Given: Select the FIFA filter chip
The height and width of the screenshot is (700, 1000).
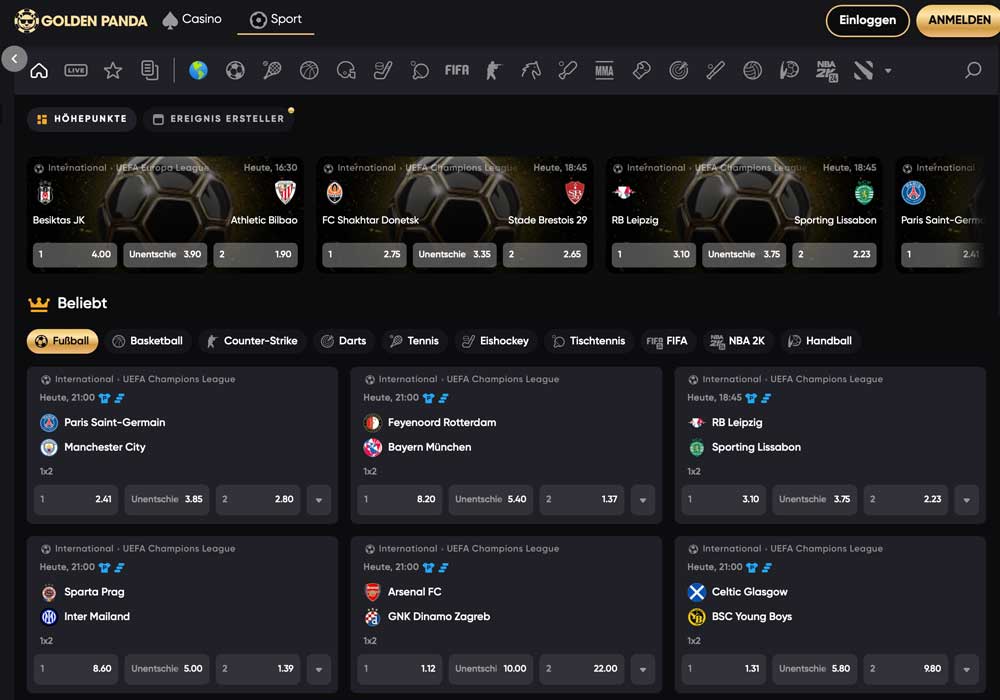Looking at the screenshot, I should pos(668,341).
